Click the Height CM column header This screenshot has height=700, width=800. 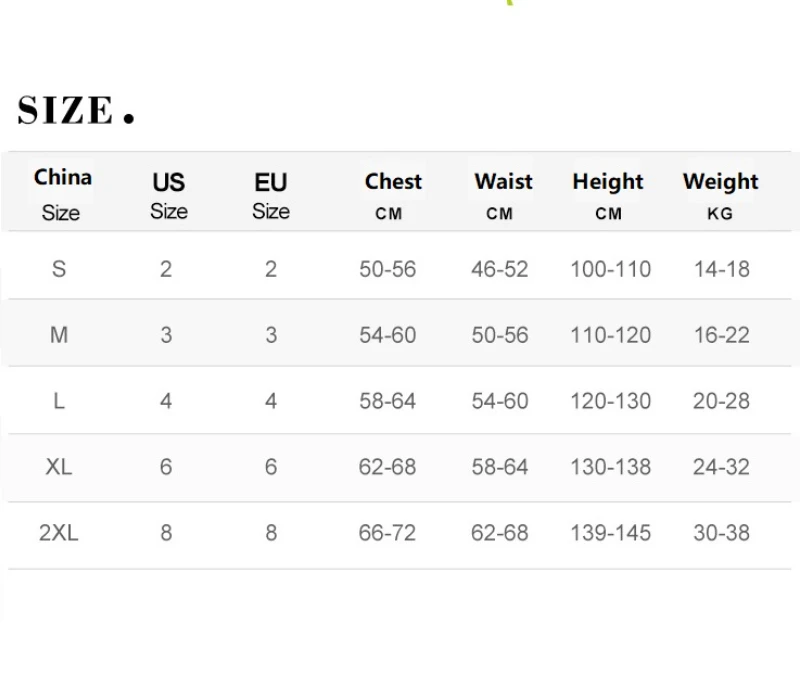click(607, 195)
